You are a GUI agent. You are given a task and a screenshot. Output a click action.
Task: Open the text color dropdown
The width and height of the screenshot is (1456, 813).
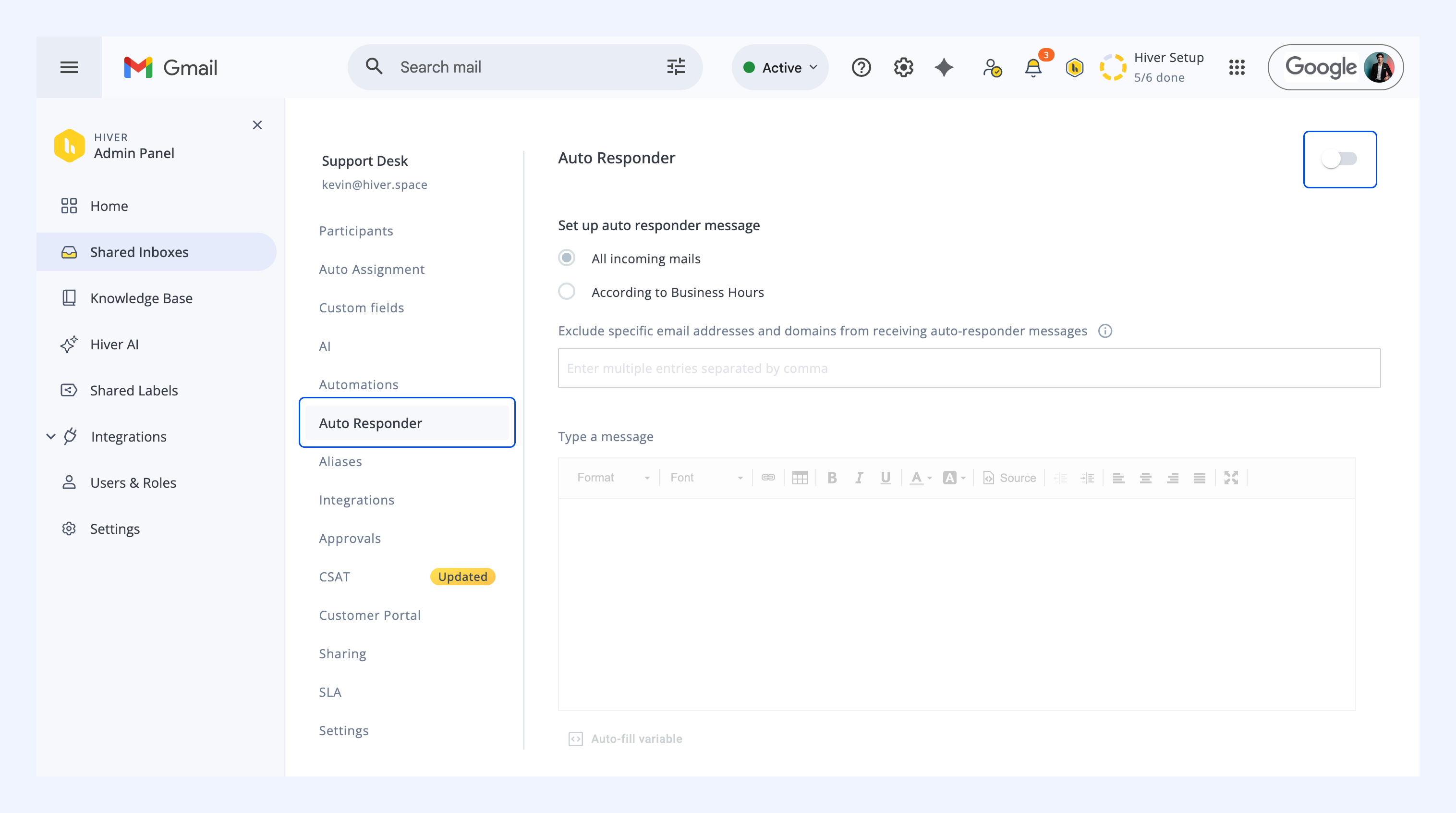click(x=921, y=478)
